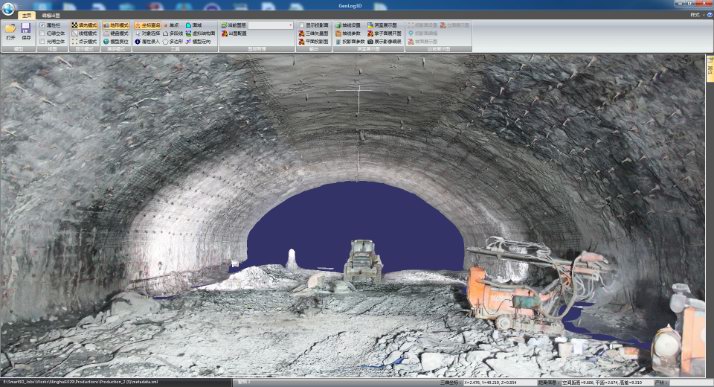Click the yellow folder Open (打开) icon
Image resolution: width=714 pixels, height=387 pixels.
pos(10,30)
